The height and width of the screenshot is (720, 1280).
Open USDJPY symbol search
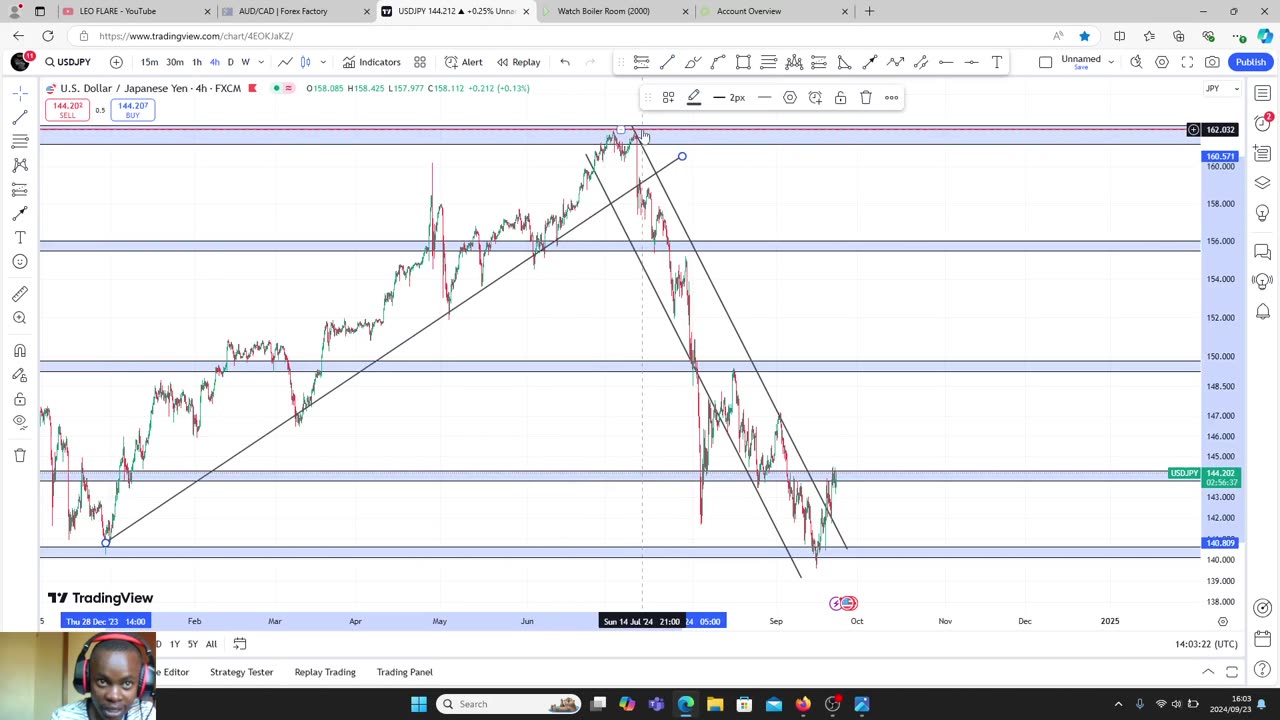click(x=67, y=62)
